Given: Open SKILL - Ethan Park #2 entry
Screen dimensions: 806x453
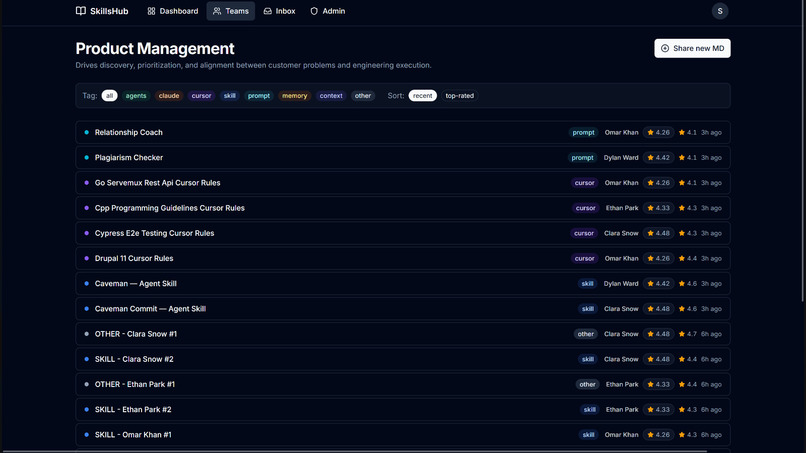Looking at the screenshot, I should coord(403,409).
